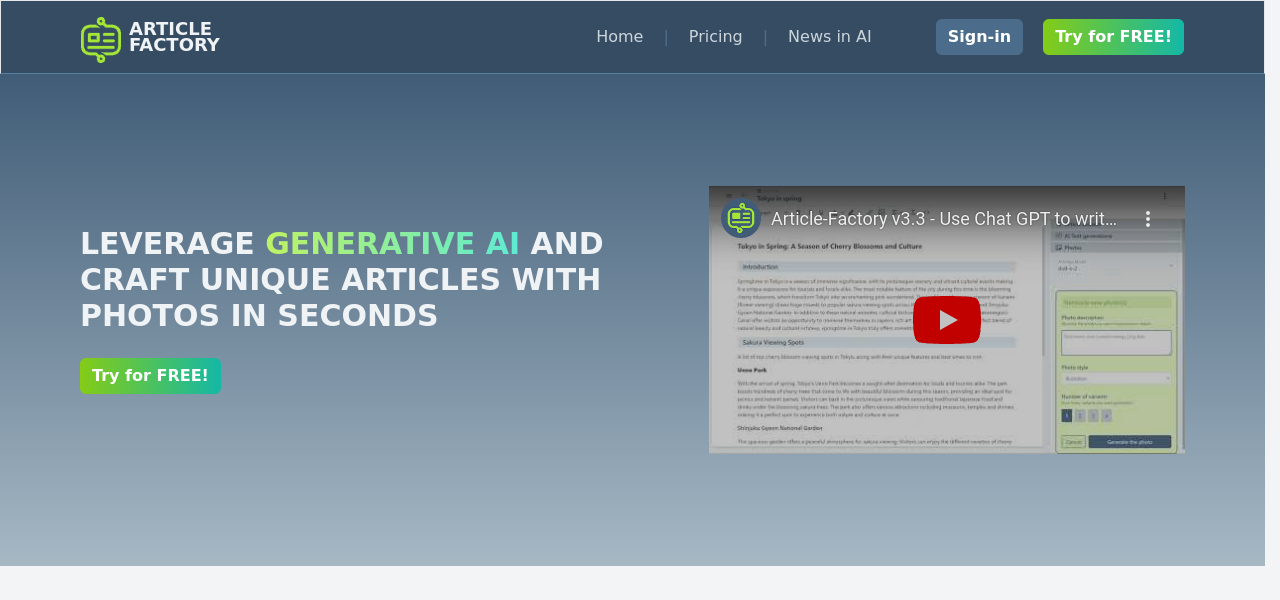Open the Article-Factory v3.3 video title link
Viewport: 1280px width, 600px height.
[x=943, y=219]
